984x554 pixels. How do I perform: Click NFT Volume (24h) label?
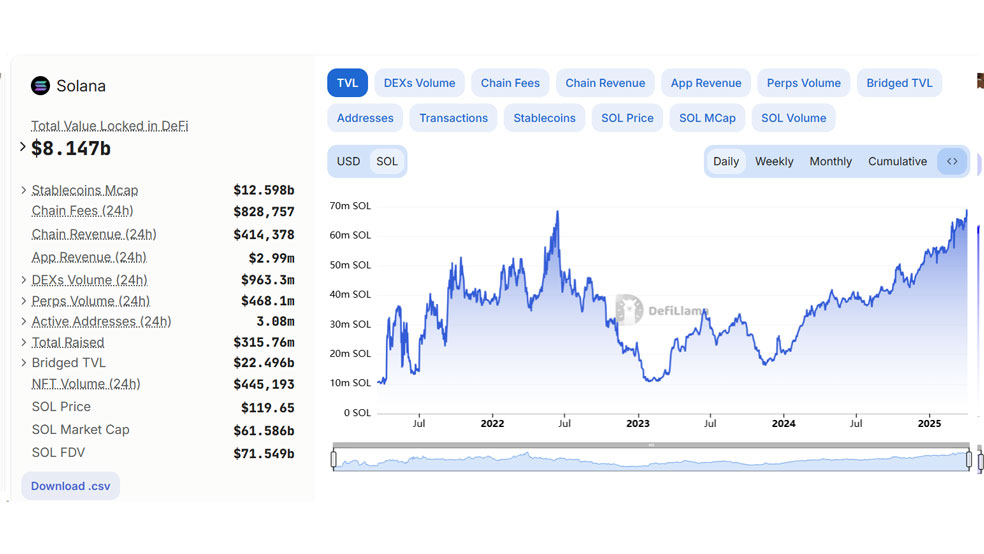(86, 384)
